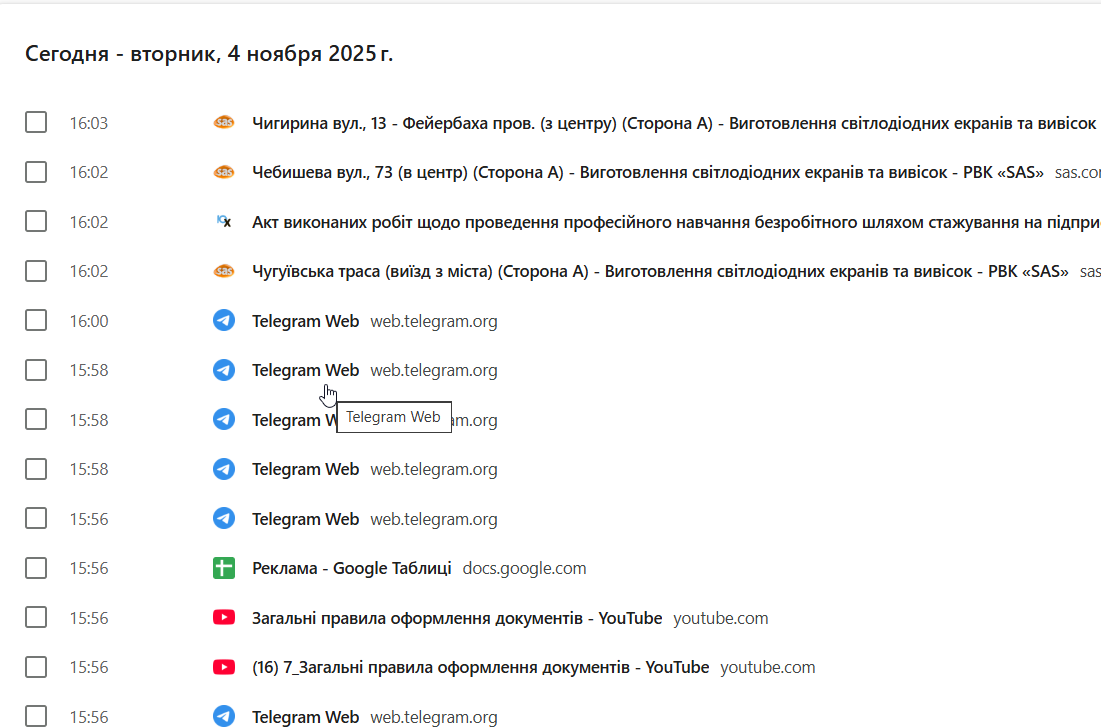
Task: Click the favicon next to Акт виконаних робіт
Action: pos(224,221)
